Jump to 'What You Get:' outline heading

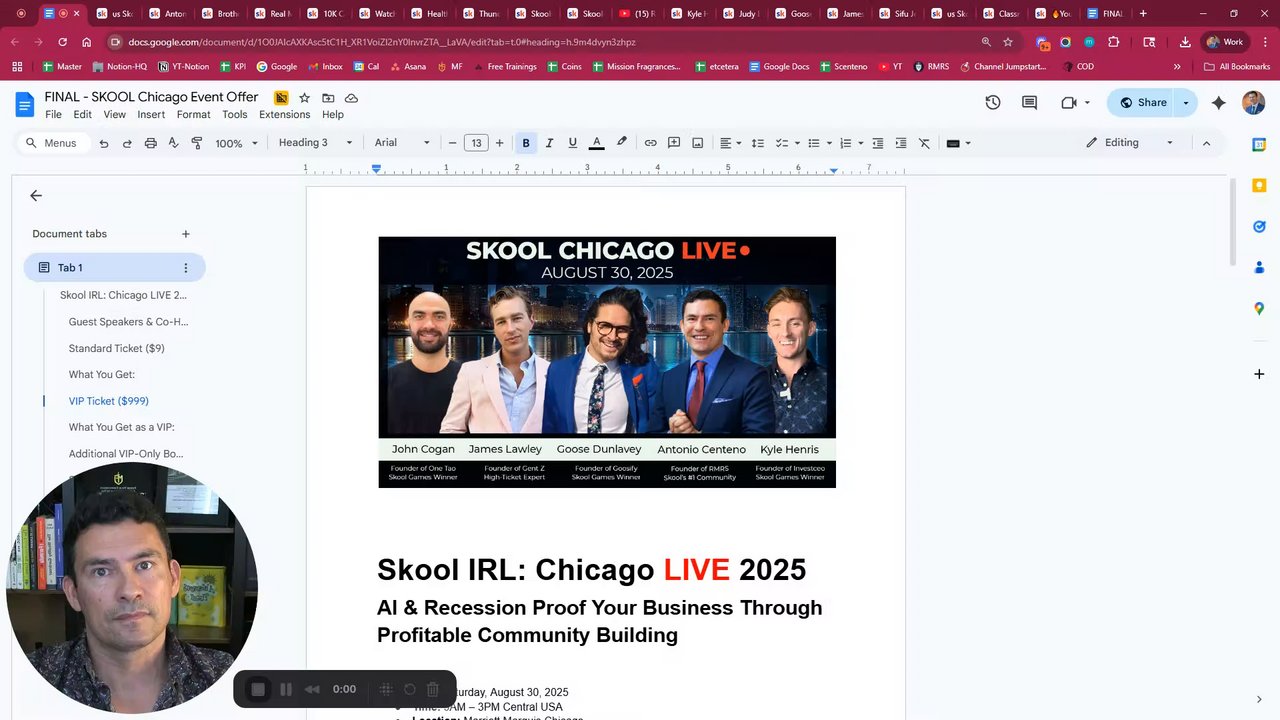101,374
